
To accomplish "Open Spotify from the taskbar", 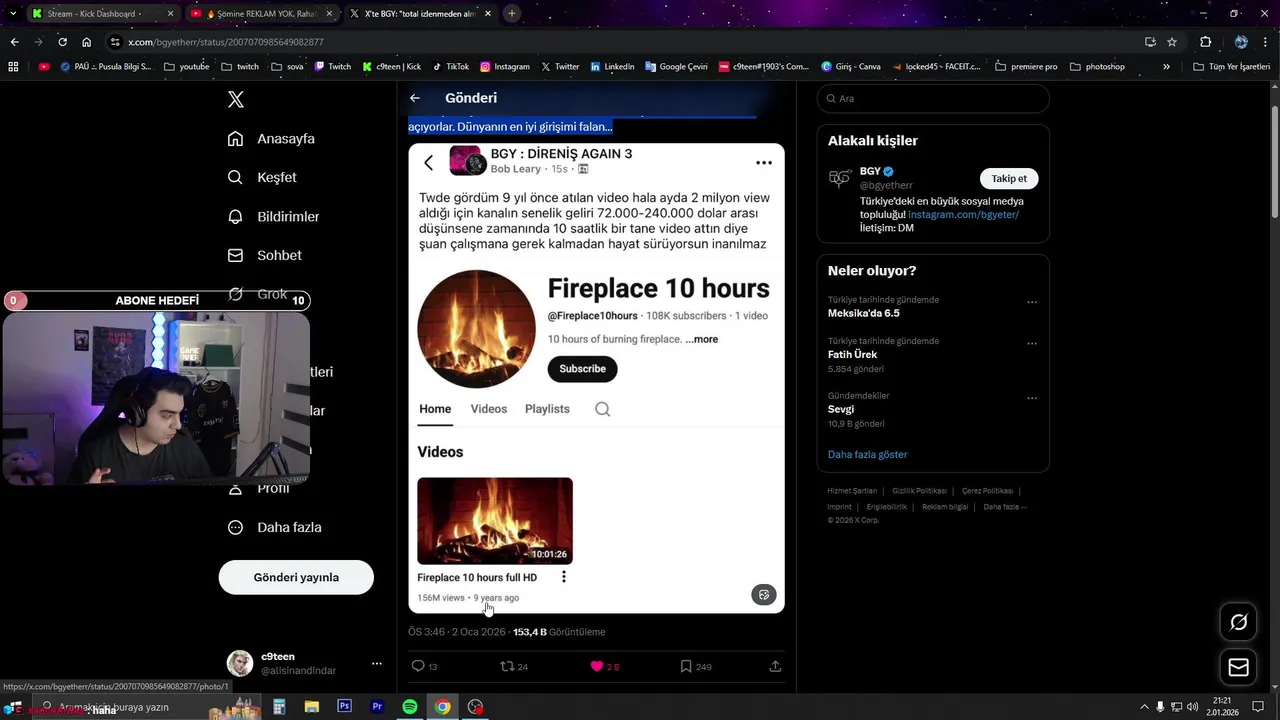I will point(410,706).
